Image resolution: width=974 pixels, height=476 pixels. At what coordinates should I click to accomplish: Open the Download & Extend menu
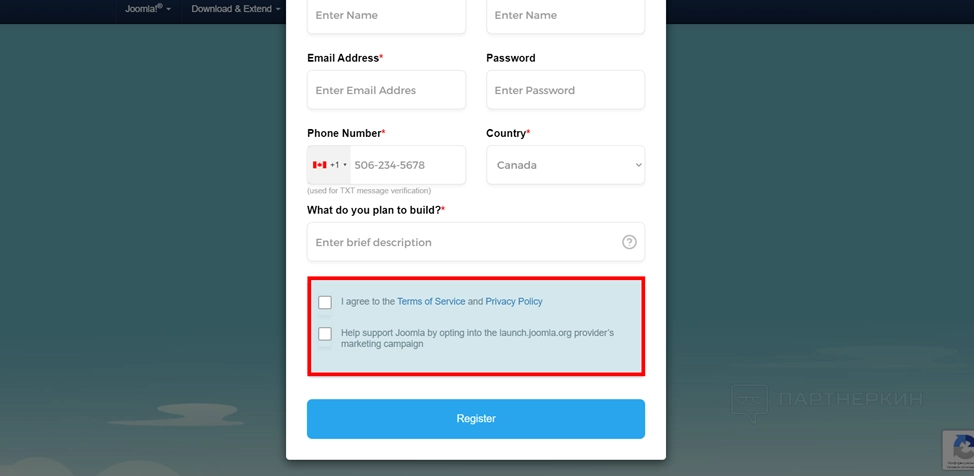pos(236,9)
